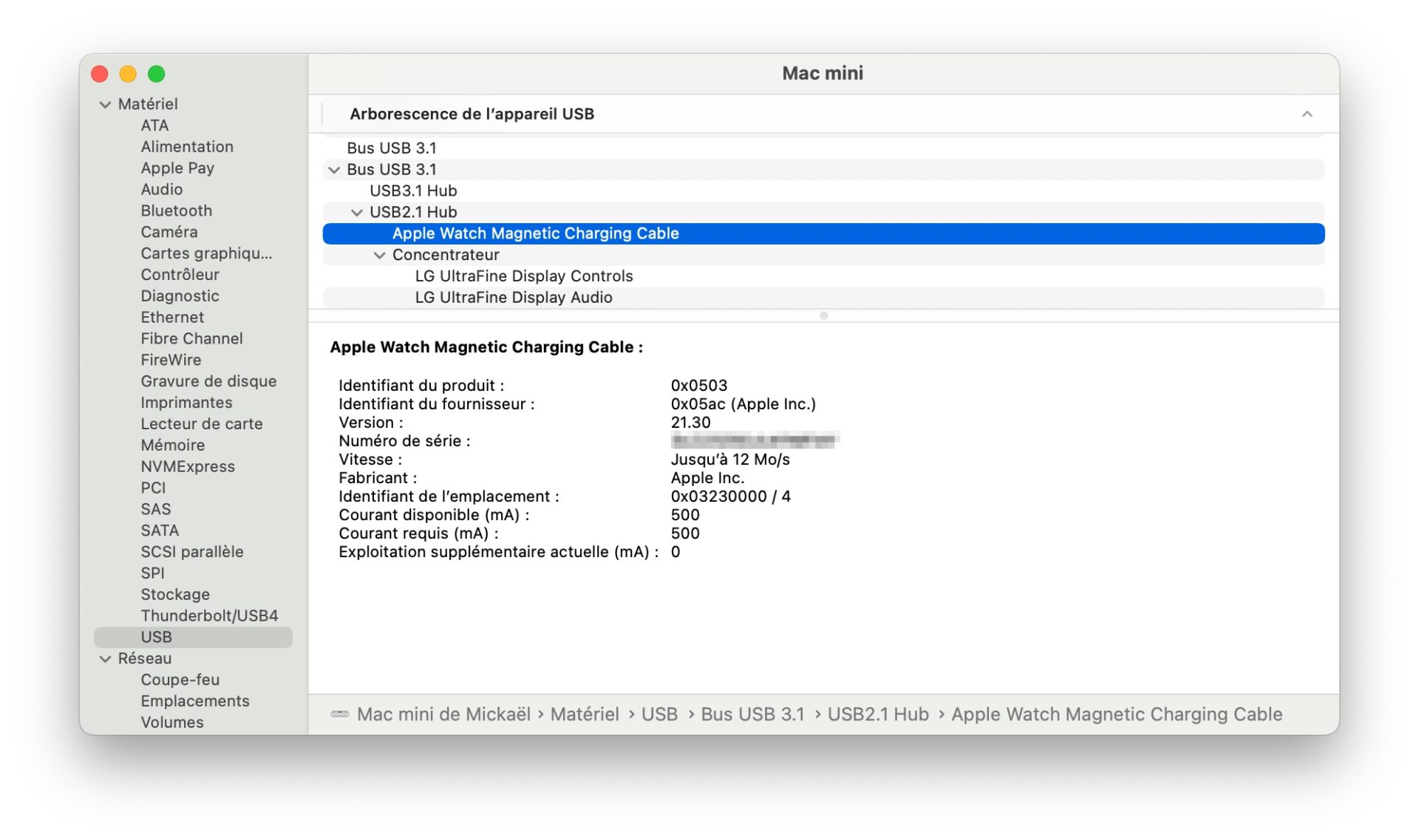This screenshot has height=840, width=1419.
Task: Select SPI in the sidebar
Action: click(x=152, y=573)
